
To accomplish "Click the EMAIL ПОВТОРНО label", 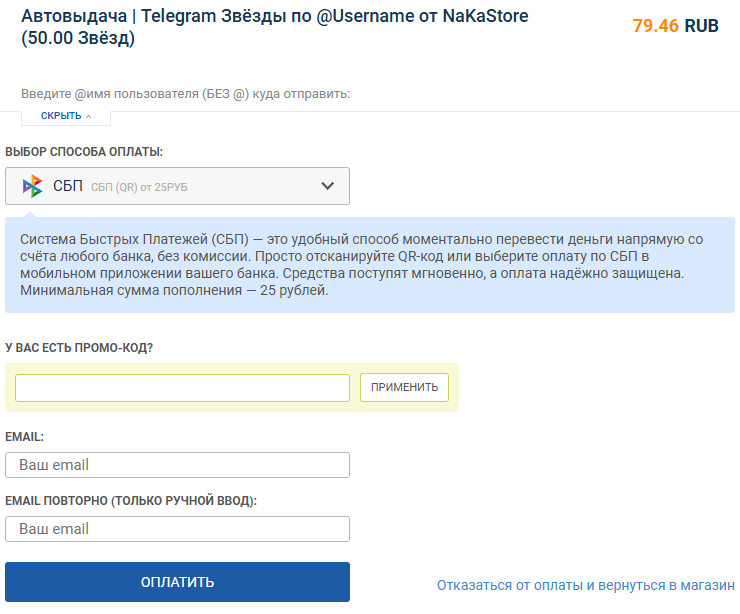I will [x=131, y=501].
